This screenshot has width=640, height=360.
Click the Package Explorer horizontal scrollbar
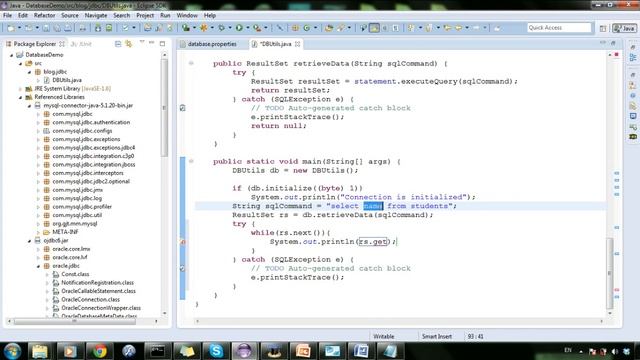tap(75, 322)
